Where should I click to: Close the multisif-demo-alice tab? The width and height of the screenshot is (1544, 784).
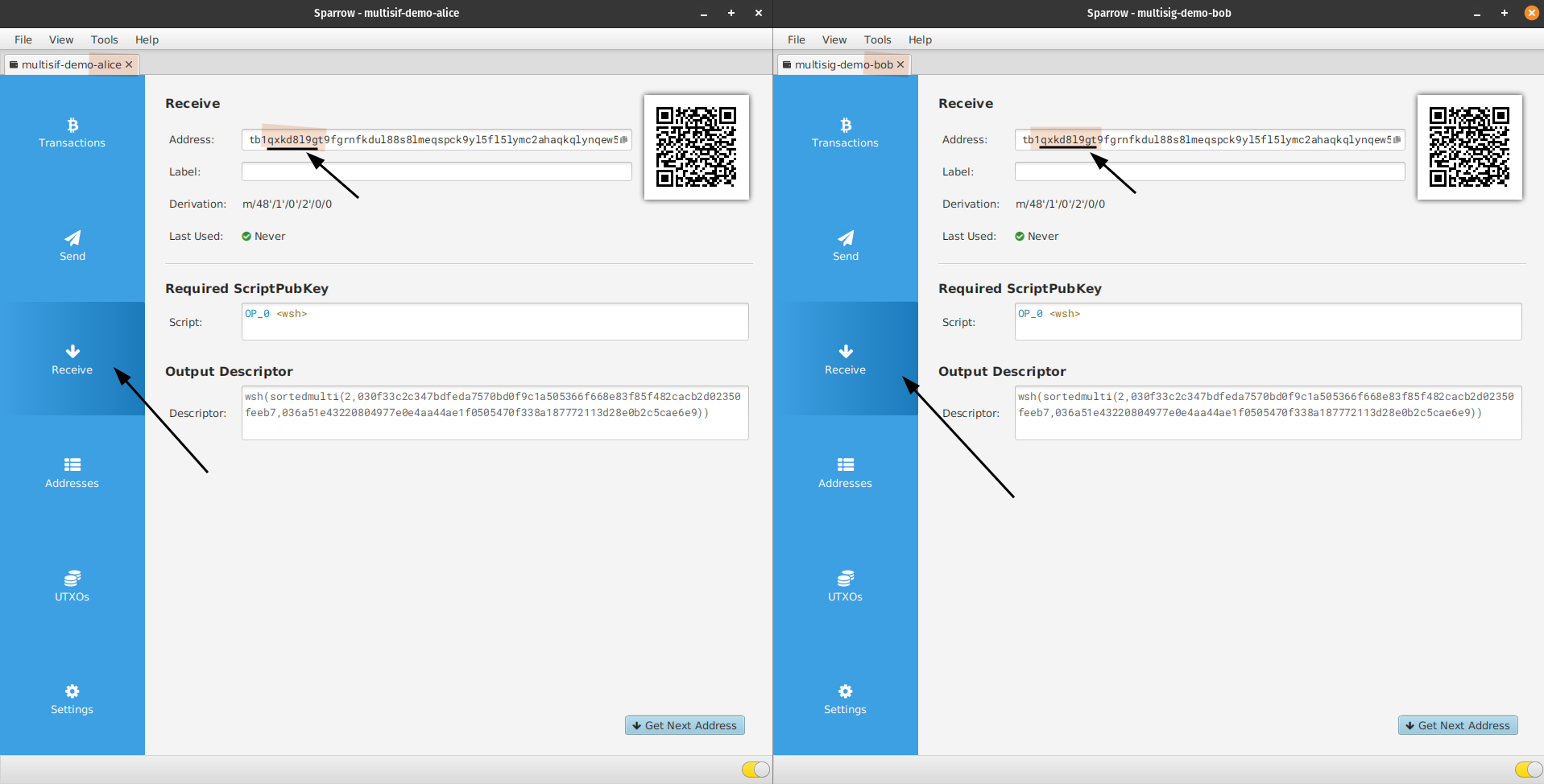129,64
